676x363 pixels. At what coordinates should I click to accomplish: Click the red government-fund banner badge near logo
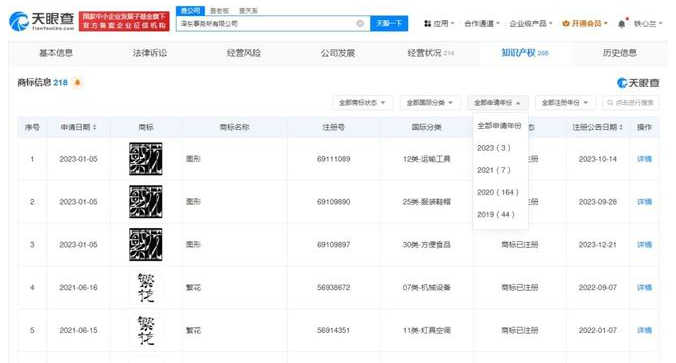coord(124,21)
